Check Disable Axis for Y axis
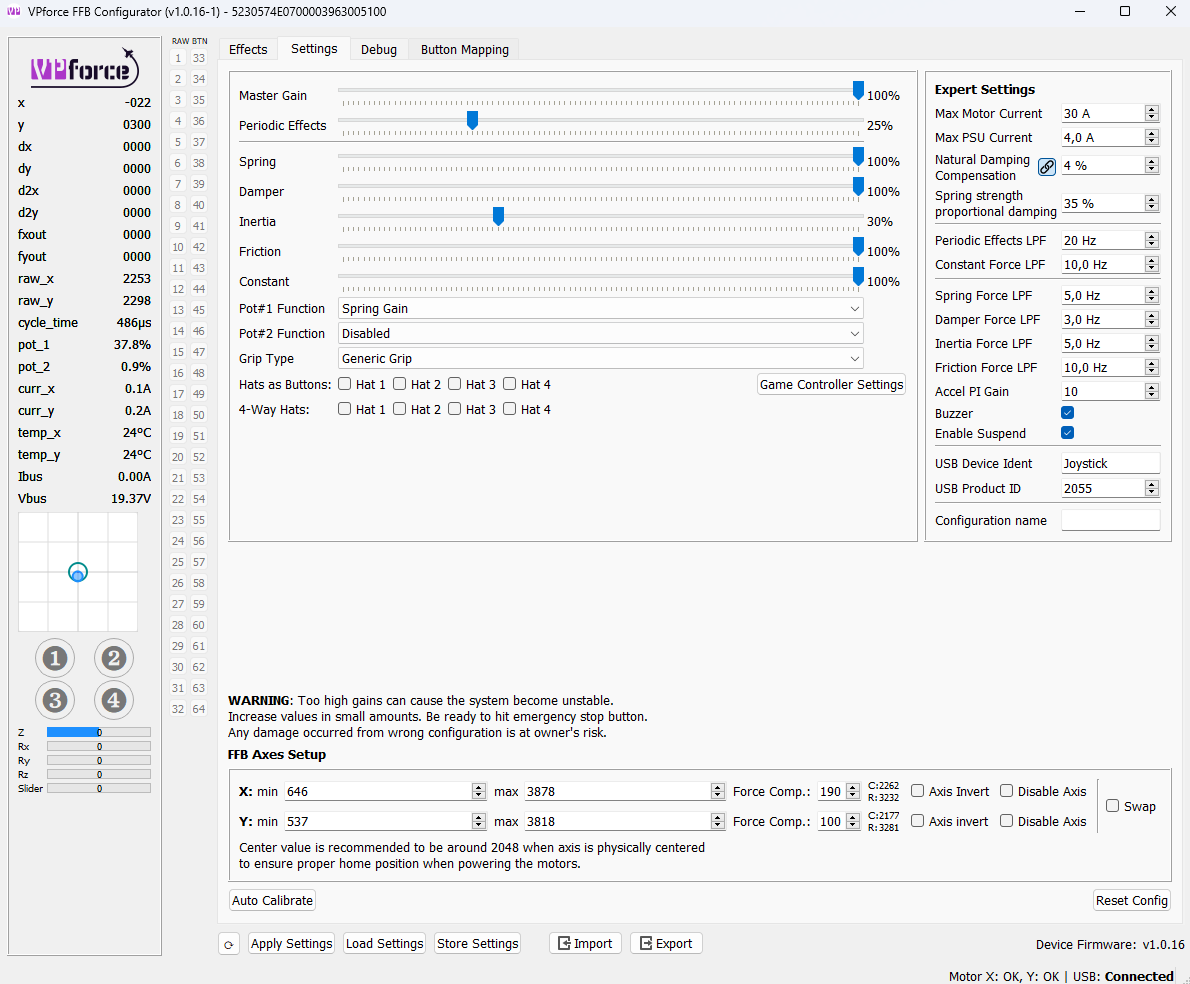The width and height of the screenshot is (1190, 984). click(x=1006, y=821)
